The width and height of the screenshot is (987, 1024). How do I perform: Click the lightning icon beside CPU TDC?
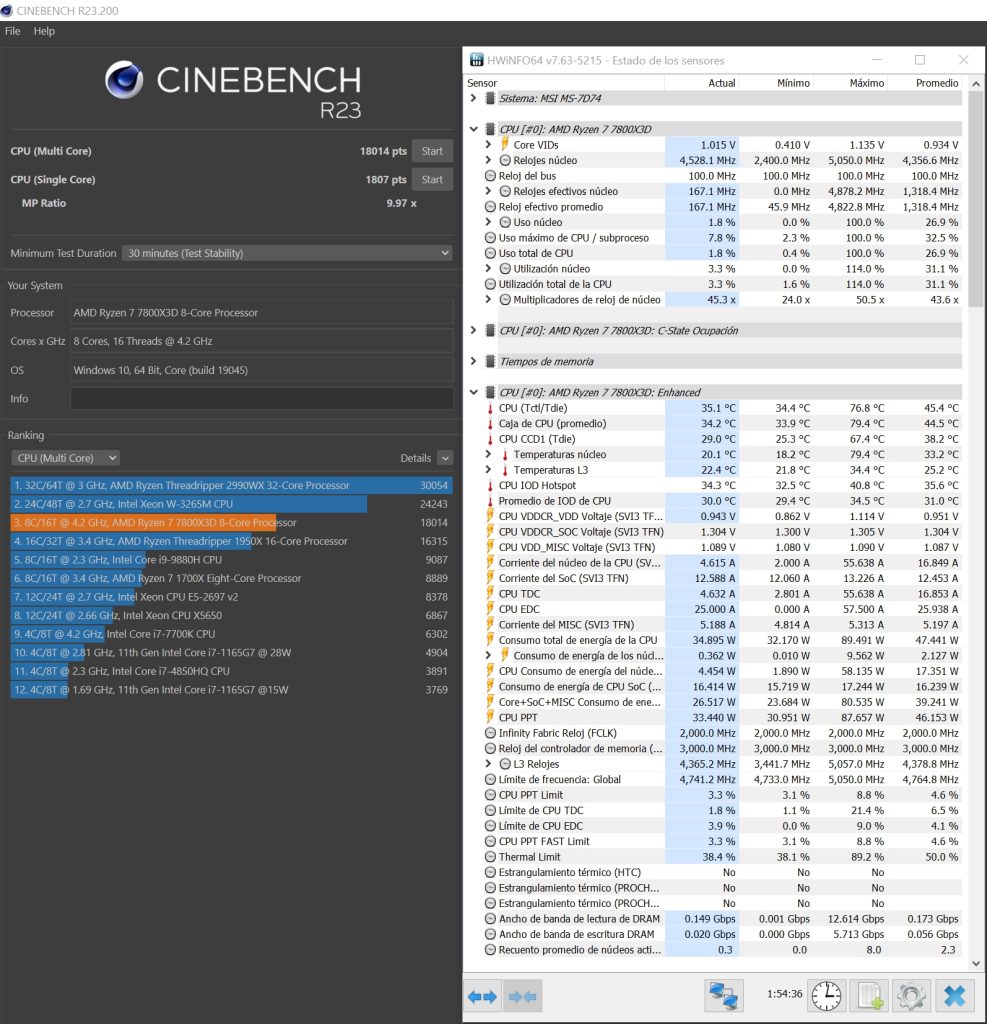coord(490,594)
